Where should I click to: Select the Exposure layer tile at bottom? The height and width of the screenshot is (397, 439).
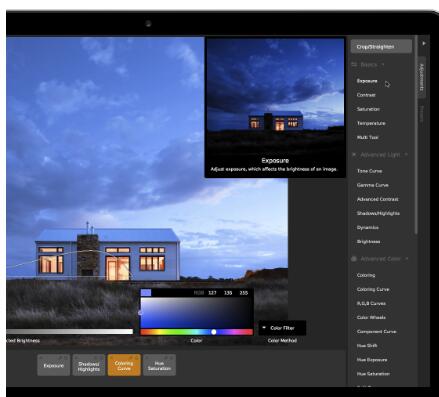tap(54, 365)
